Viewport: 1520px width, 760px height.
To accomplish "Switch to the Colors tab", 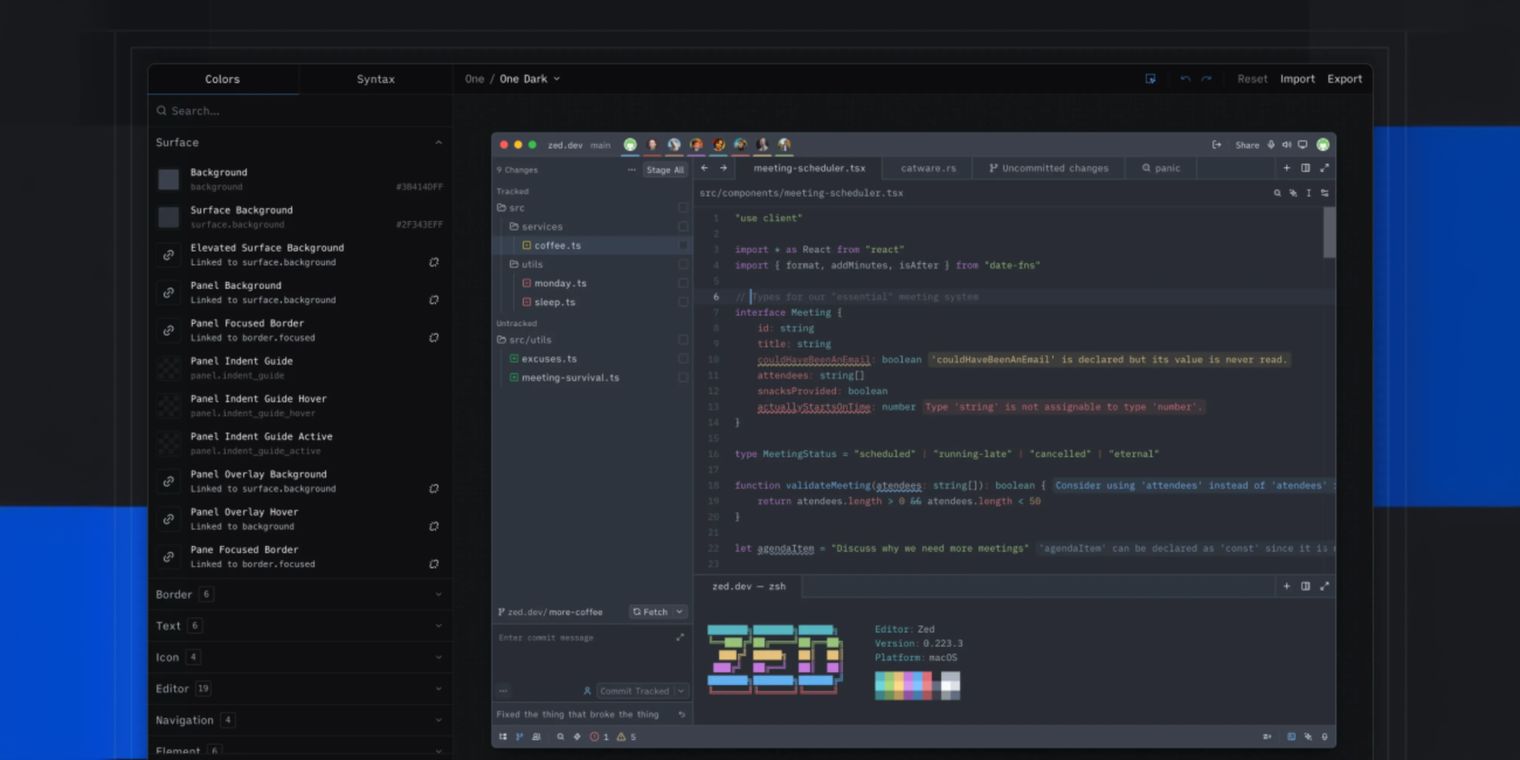I will [x=222, y=79].
